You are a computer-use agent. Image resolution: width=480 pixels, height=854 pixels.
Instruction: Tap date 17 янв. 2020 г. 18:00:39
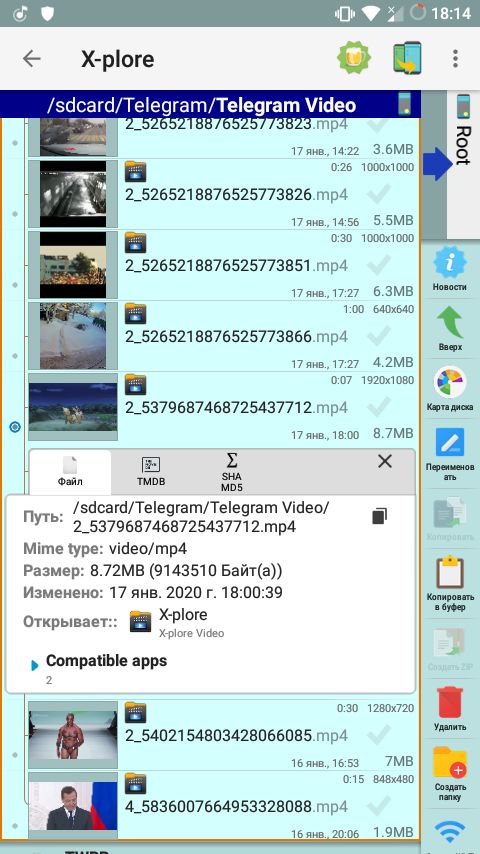[x=196, y=593]
